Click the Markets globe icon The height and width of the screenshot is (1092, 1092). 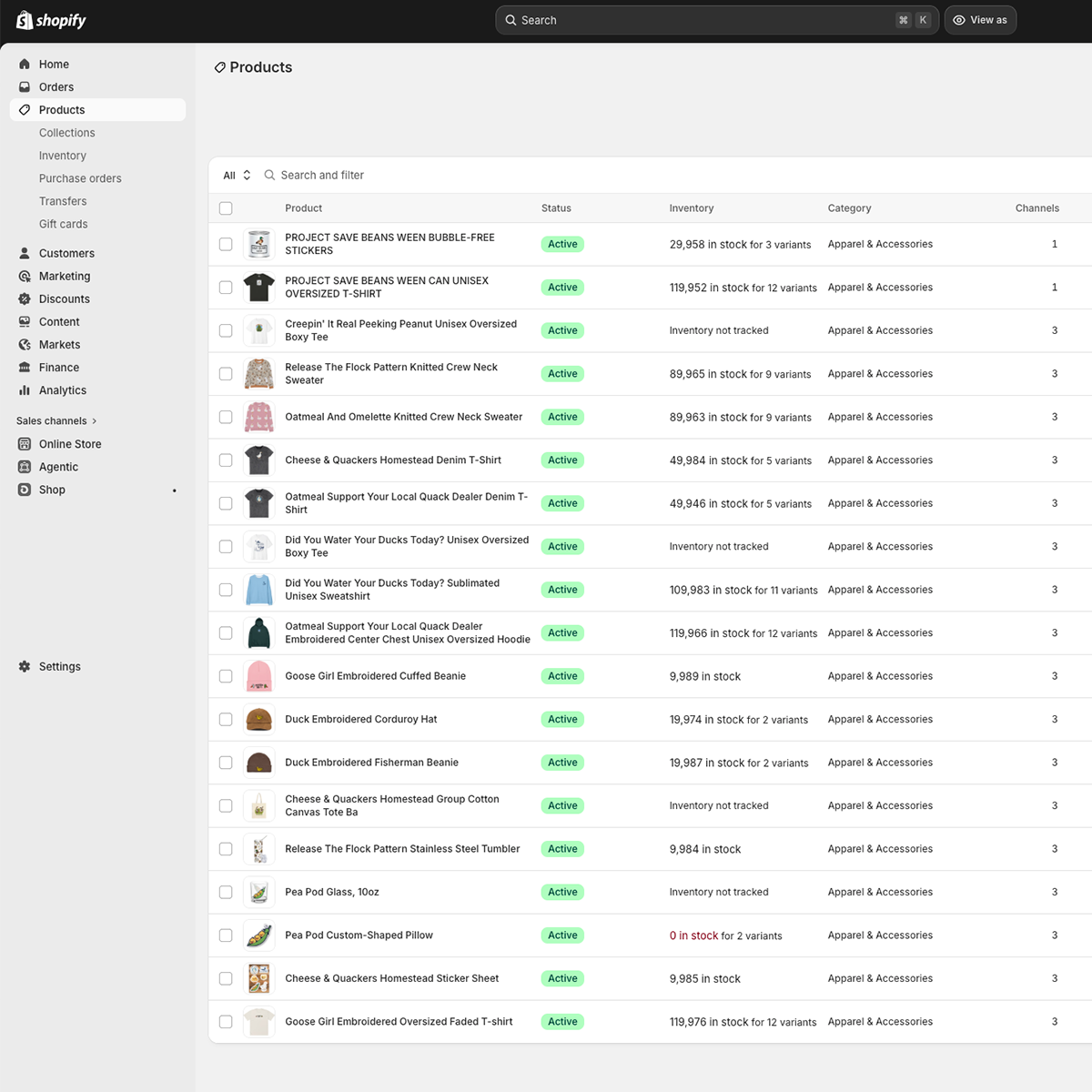click(25, 345)
